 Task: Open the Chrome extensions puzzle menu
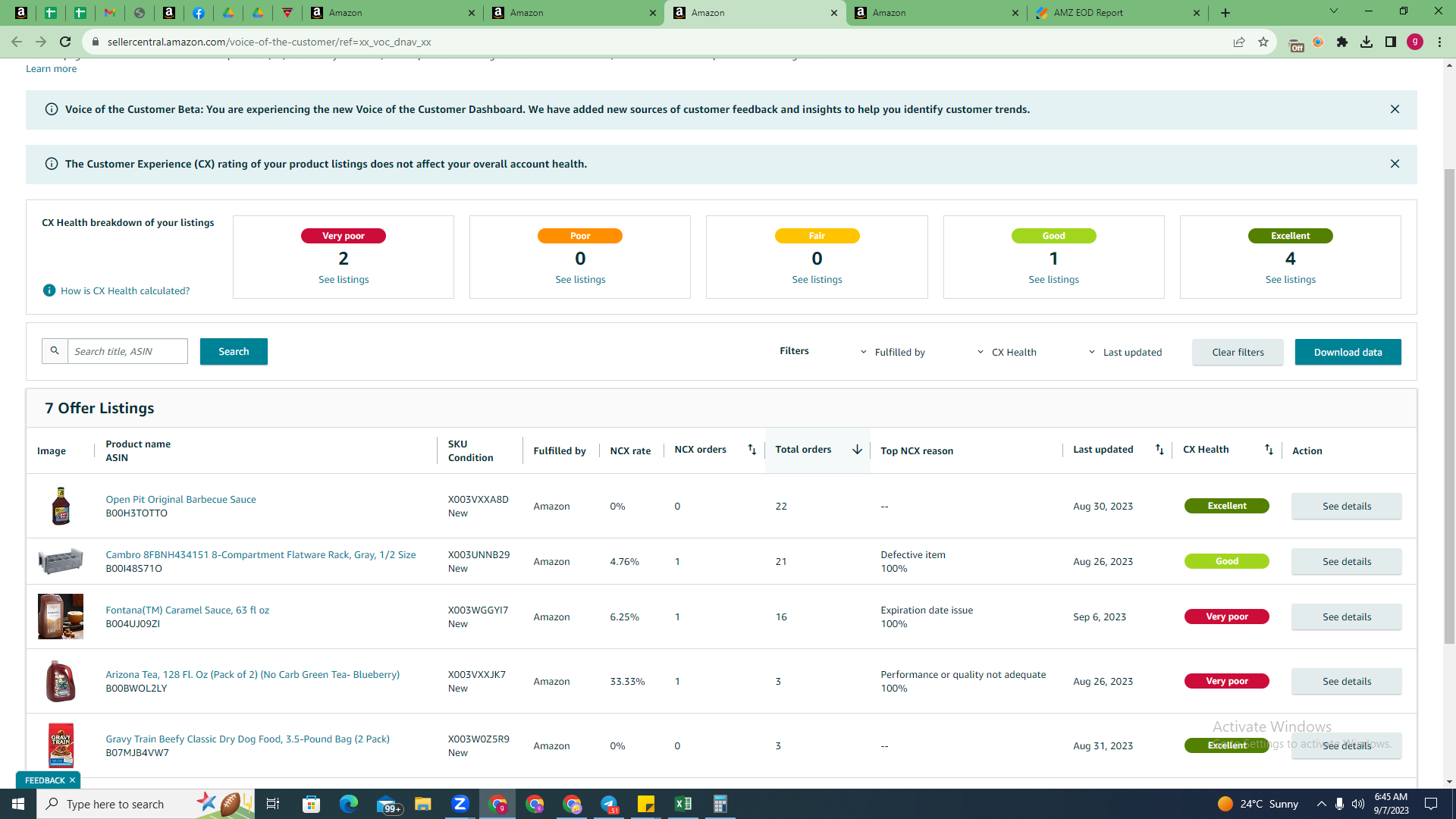point(1342,42)
